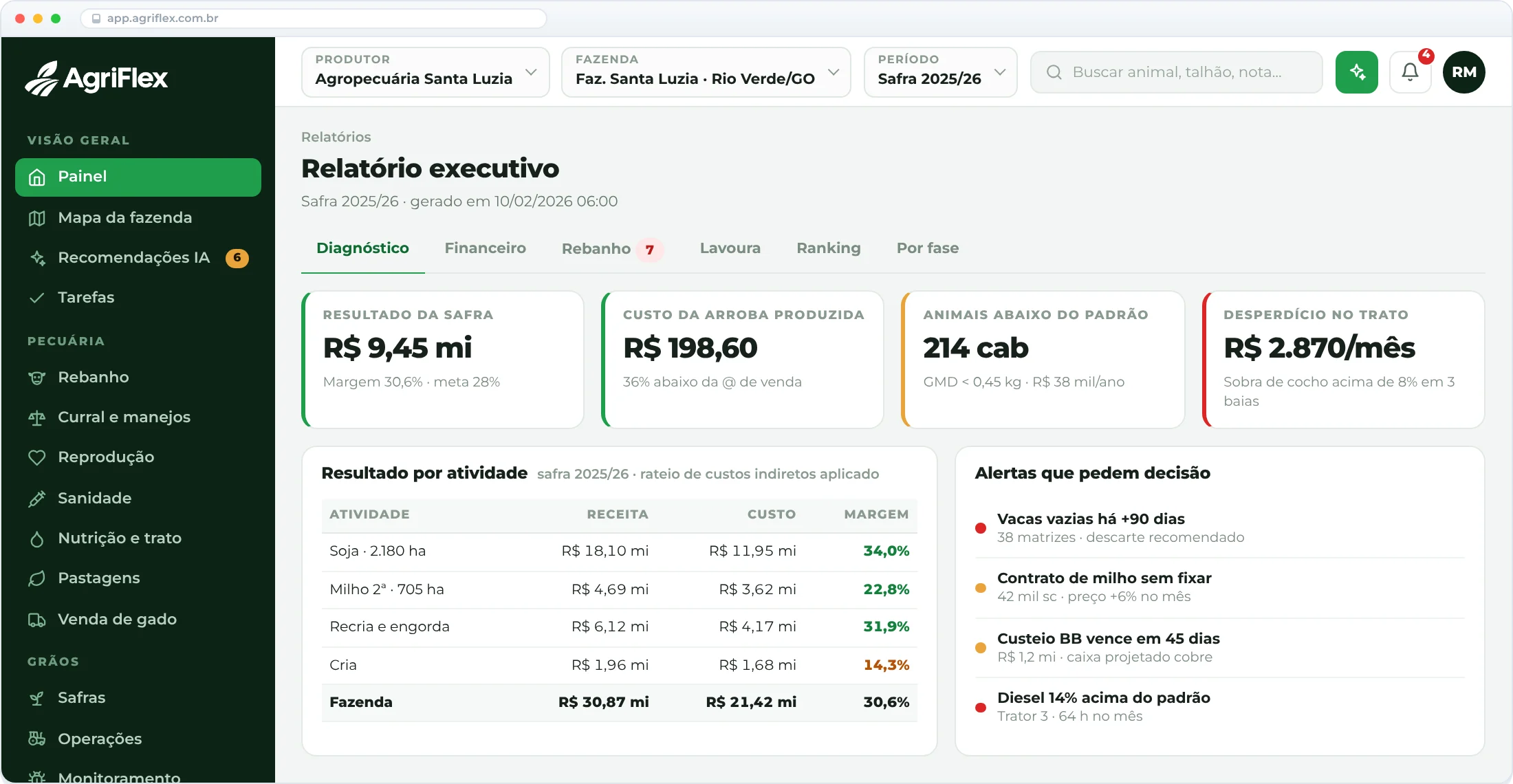
Task: Open alert Contrato de milho sem fixar
Action: (x=1220, y=587)
